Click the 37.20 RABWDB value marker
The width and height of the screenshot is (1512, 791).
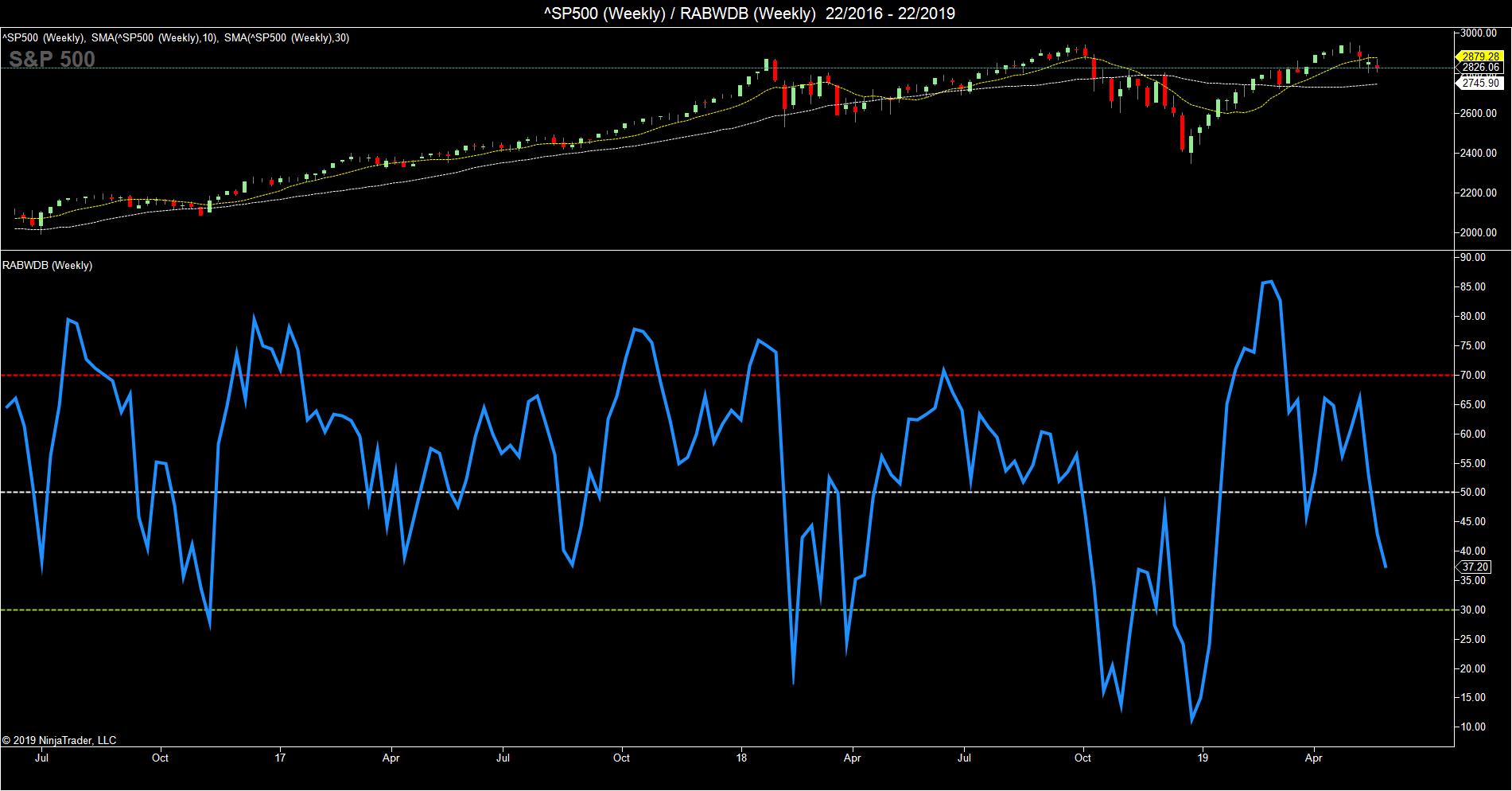[x=1475, y=567]
